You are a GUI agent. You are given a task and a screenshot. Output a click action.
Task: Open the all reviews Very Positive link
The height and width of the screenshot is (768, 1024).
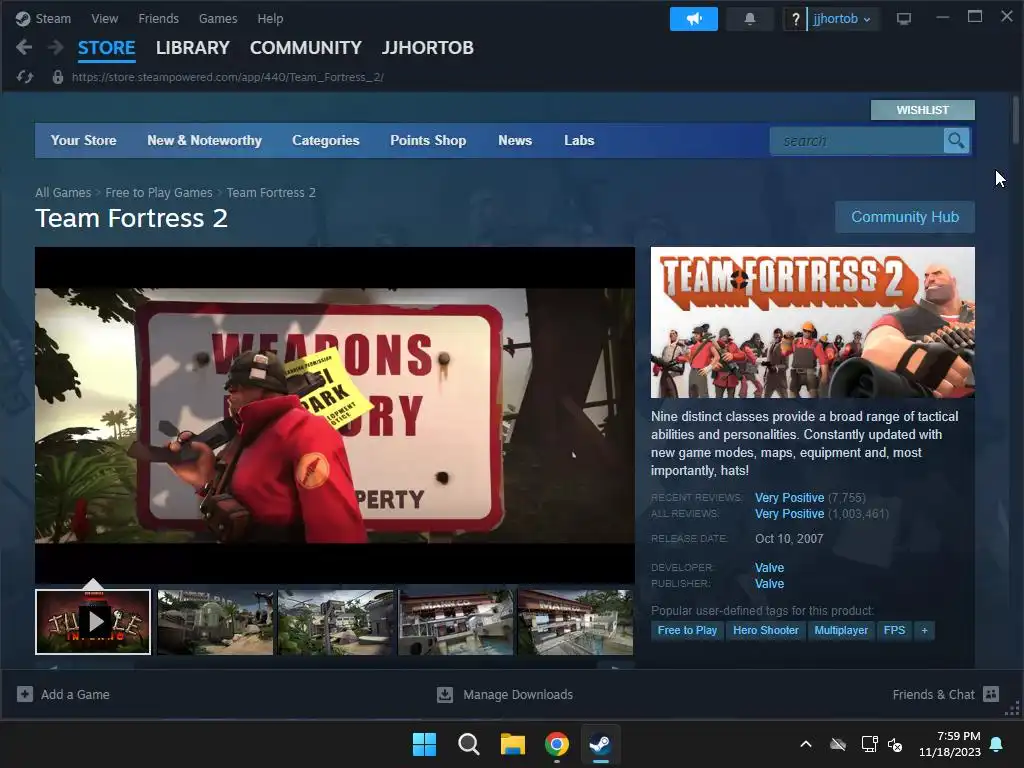790,514
